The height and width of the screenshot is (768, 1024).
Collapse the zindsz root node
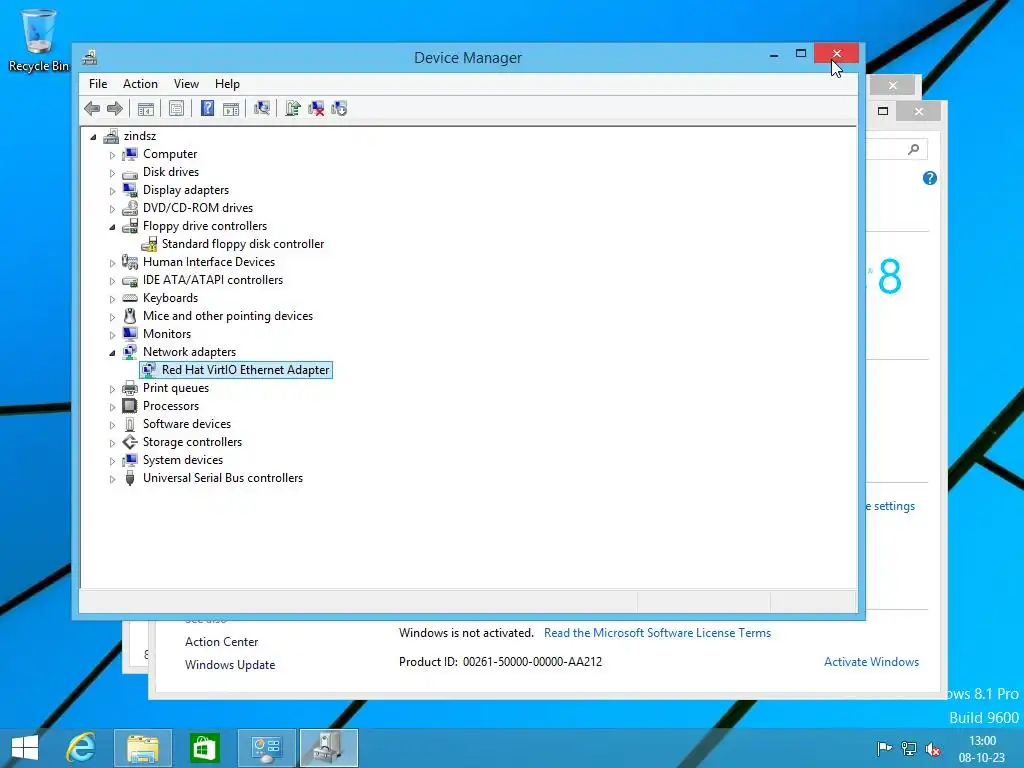coord(93,137)
